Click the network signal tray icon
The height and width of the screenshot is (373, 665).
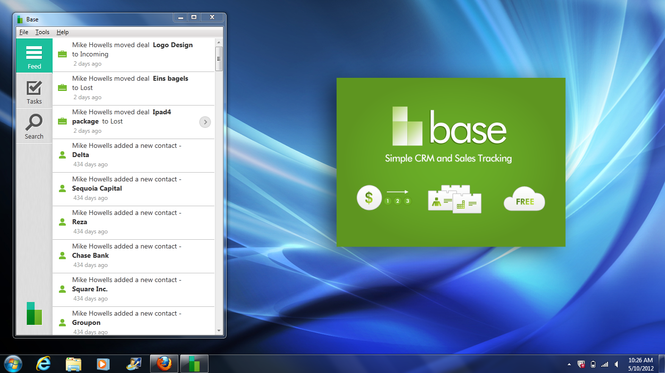click(605, 365)
